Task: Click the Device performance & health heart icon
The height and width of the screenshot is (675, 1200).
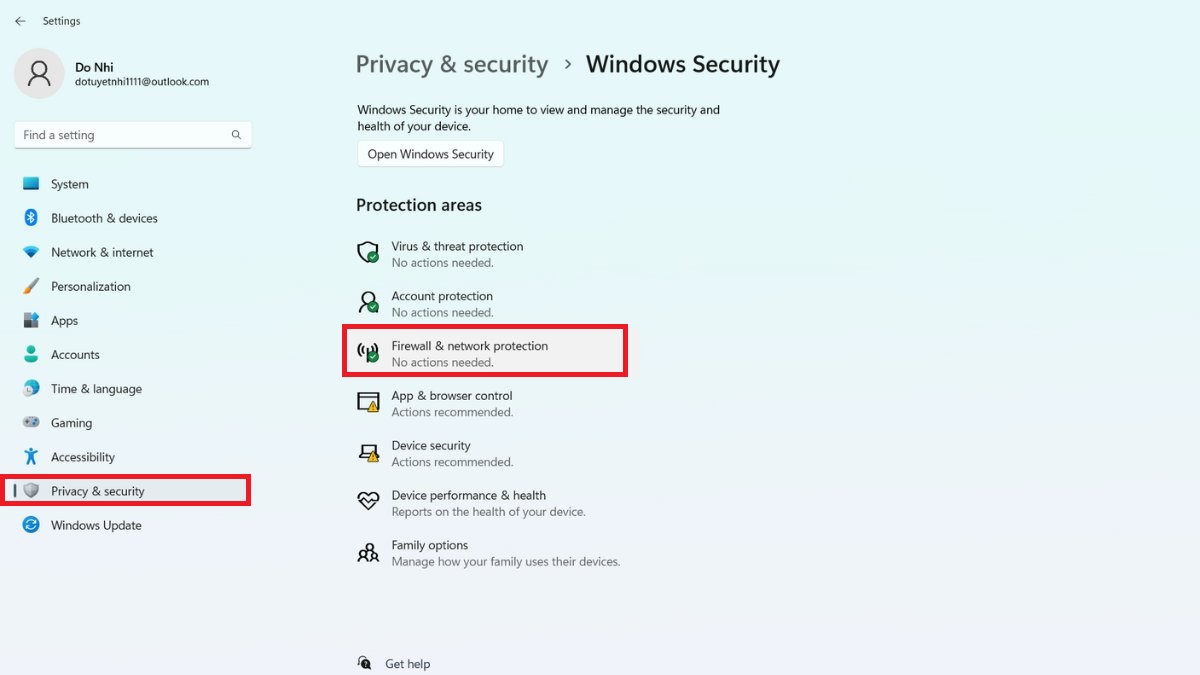Action: point(368,501)
